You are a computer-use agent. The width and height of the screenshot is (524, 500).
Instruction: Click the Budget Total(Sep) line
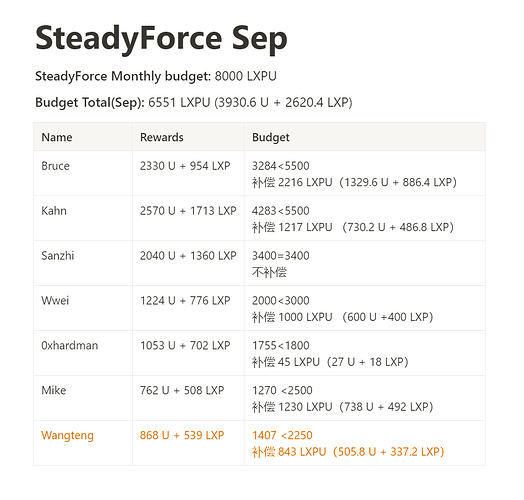click(194, 102)
